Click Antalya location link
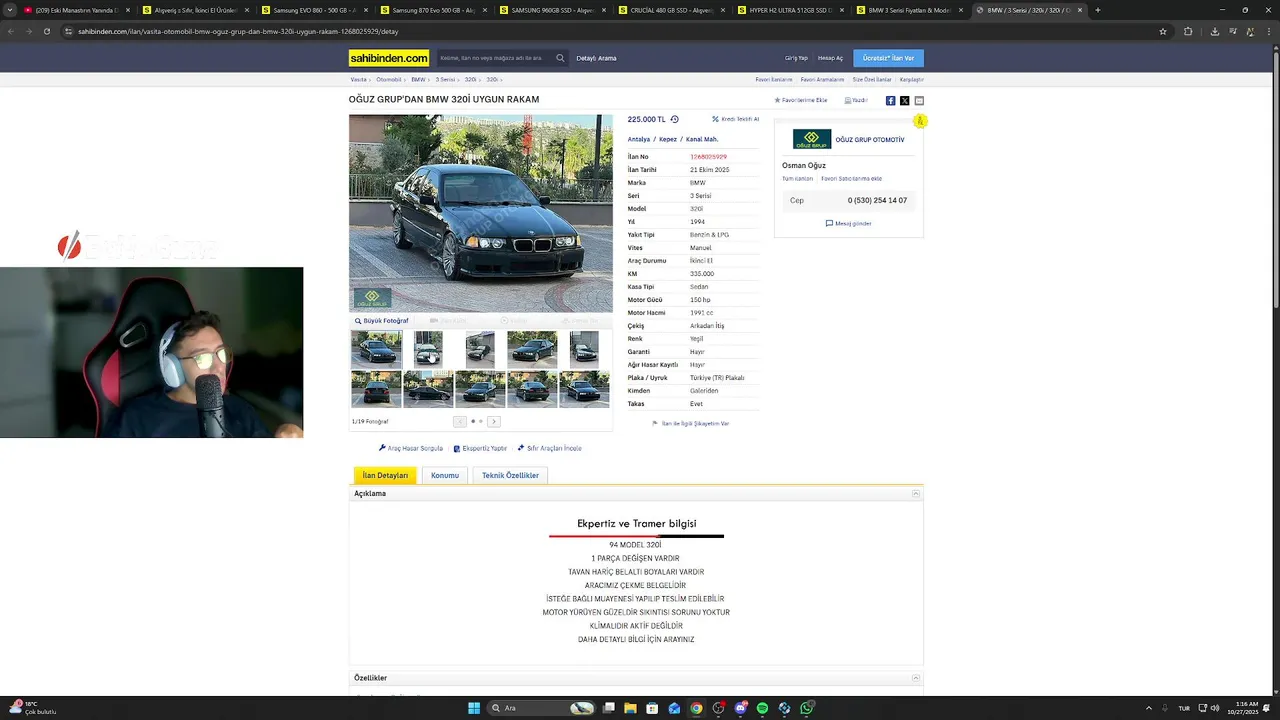Image resolution: width=1280 pixels, height=720 pixels. click(x=638, y=139)
